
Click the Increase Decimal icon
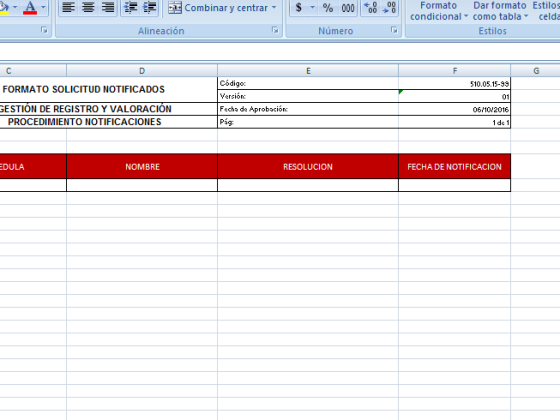point(371,8)
